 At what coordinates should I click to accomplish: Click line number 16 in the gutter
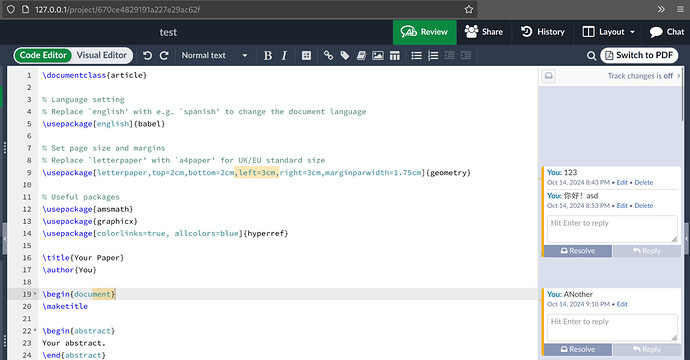coord(27,257)
